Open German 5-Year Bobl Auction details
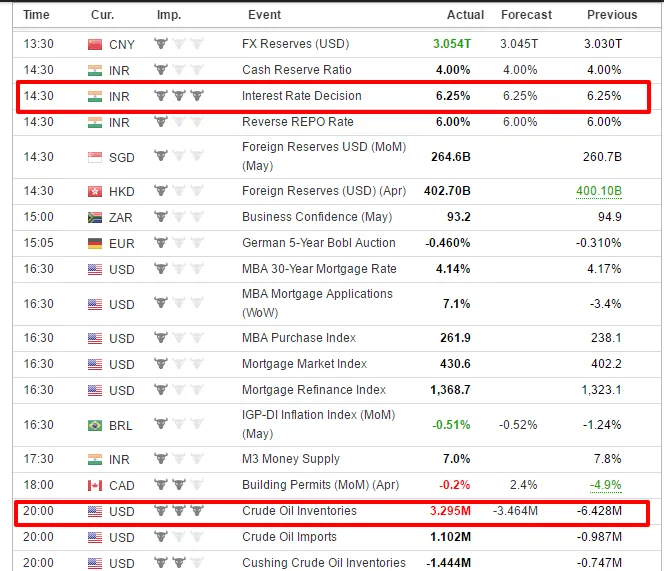Screen dimensions: 664x571 [318, 242]
